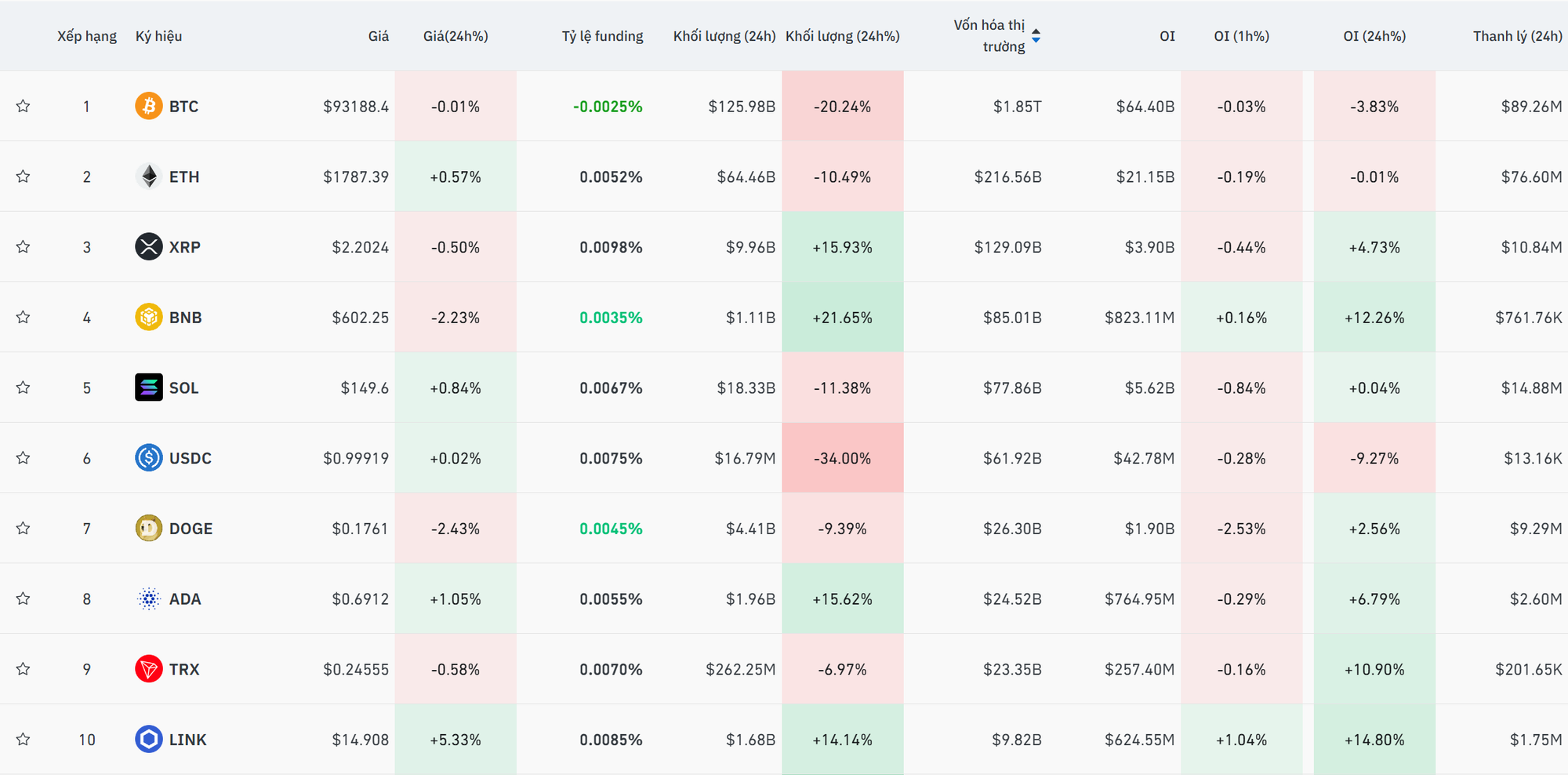This screenshot has width=1568, height=775.
Task: Click the Cardano ADA logo
Action: tap(148, 599)
